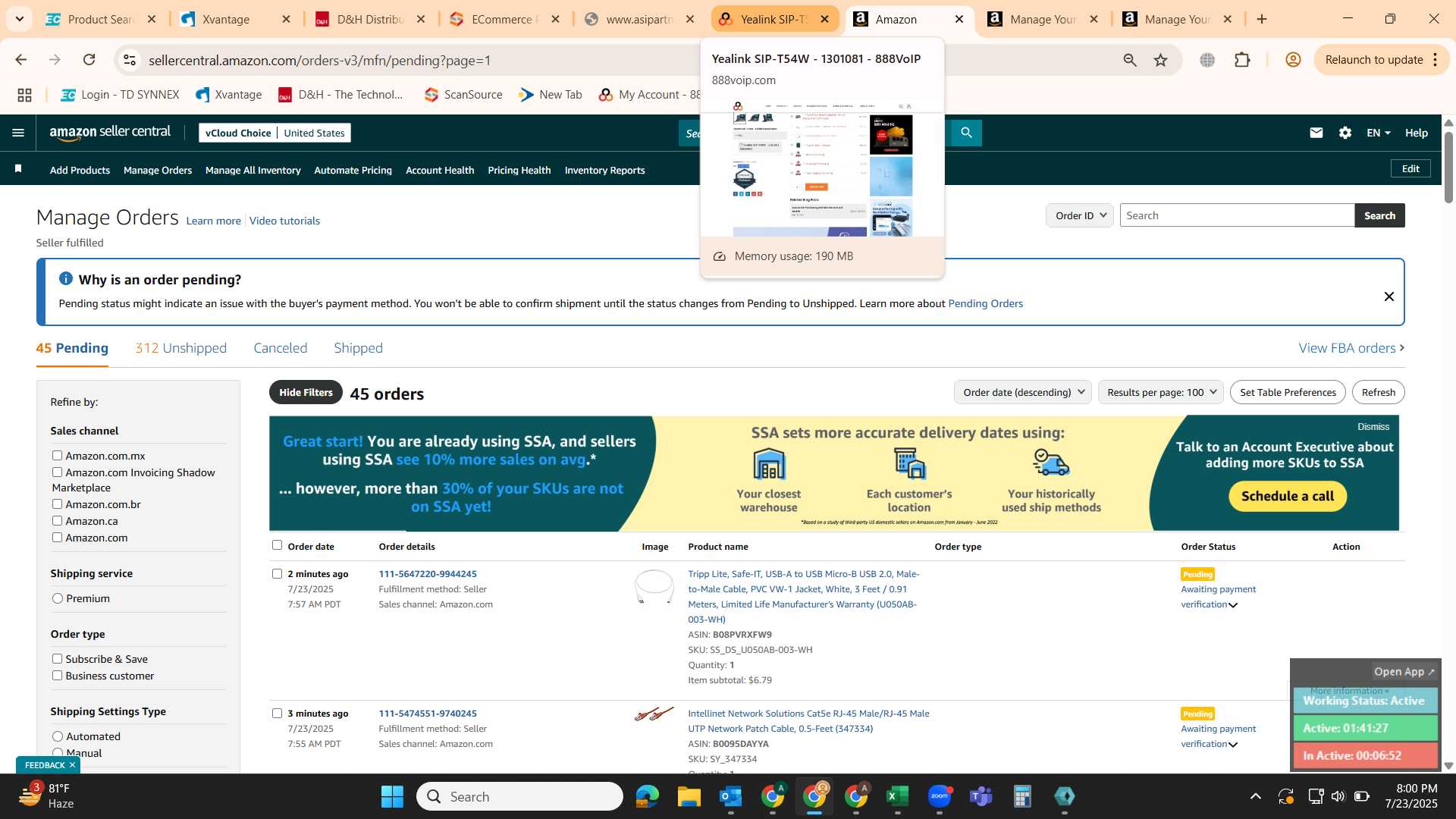The height and width of the screenshot is (819, 1456).
Task: Open File Explorer from the taskbar
Action: [x=689, y=796]
